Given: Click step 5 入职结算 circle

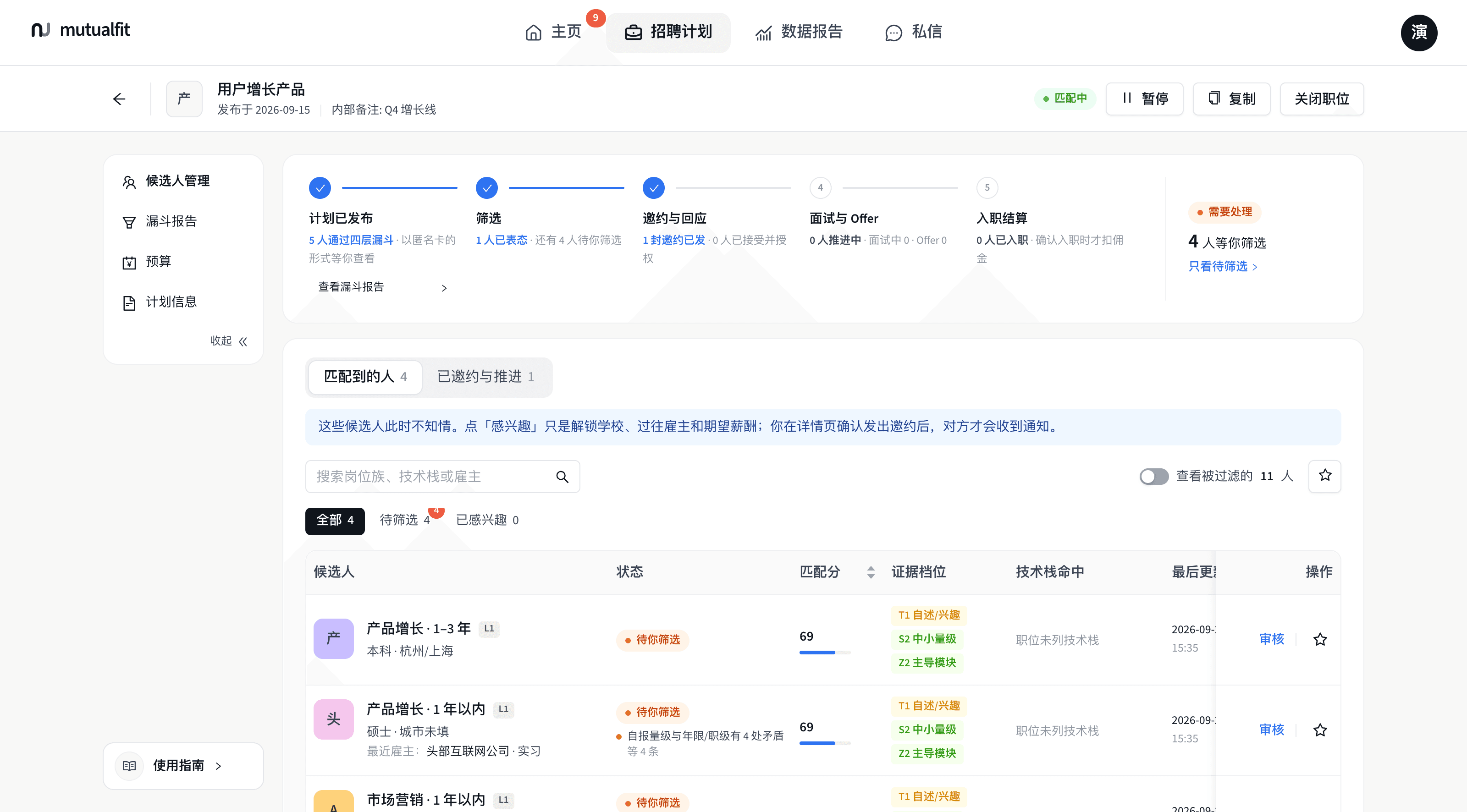Looking at the screenshot, I should (987, 188).
